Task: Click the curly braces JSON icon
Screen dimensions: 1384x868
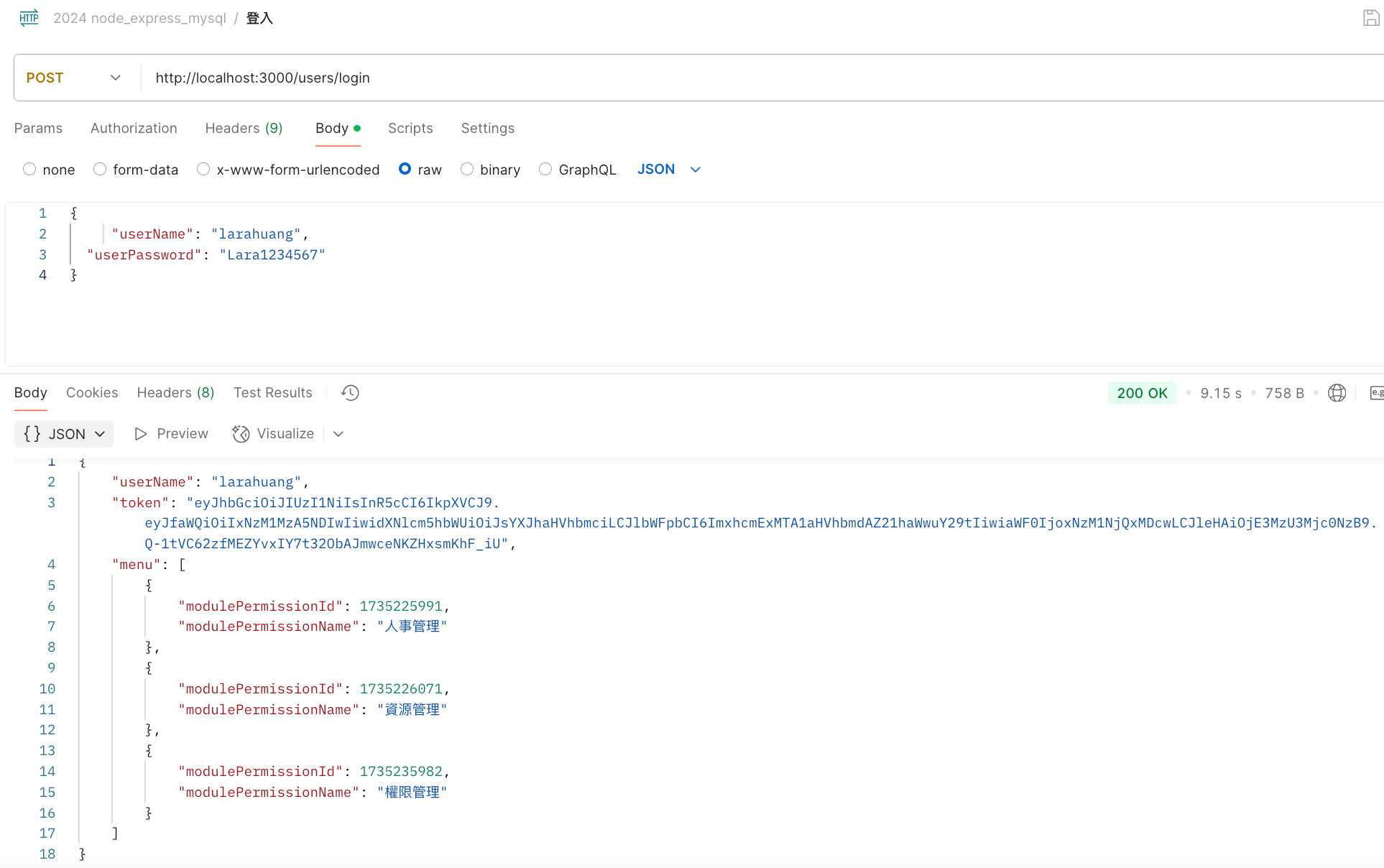Action: tap(32, 434)
